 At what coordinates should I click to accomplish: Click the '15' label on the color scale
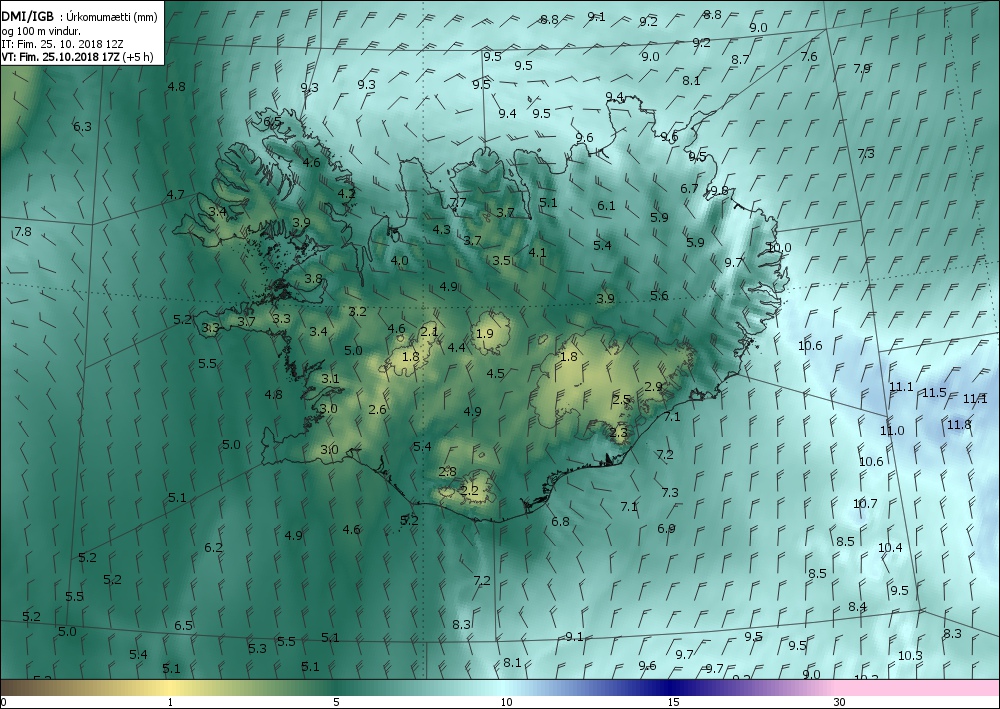pos(673,703)
